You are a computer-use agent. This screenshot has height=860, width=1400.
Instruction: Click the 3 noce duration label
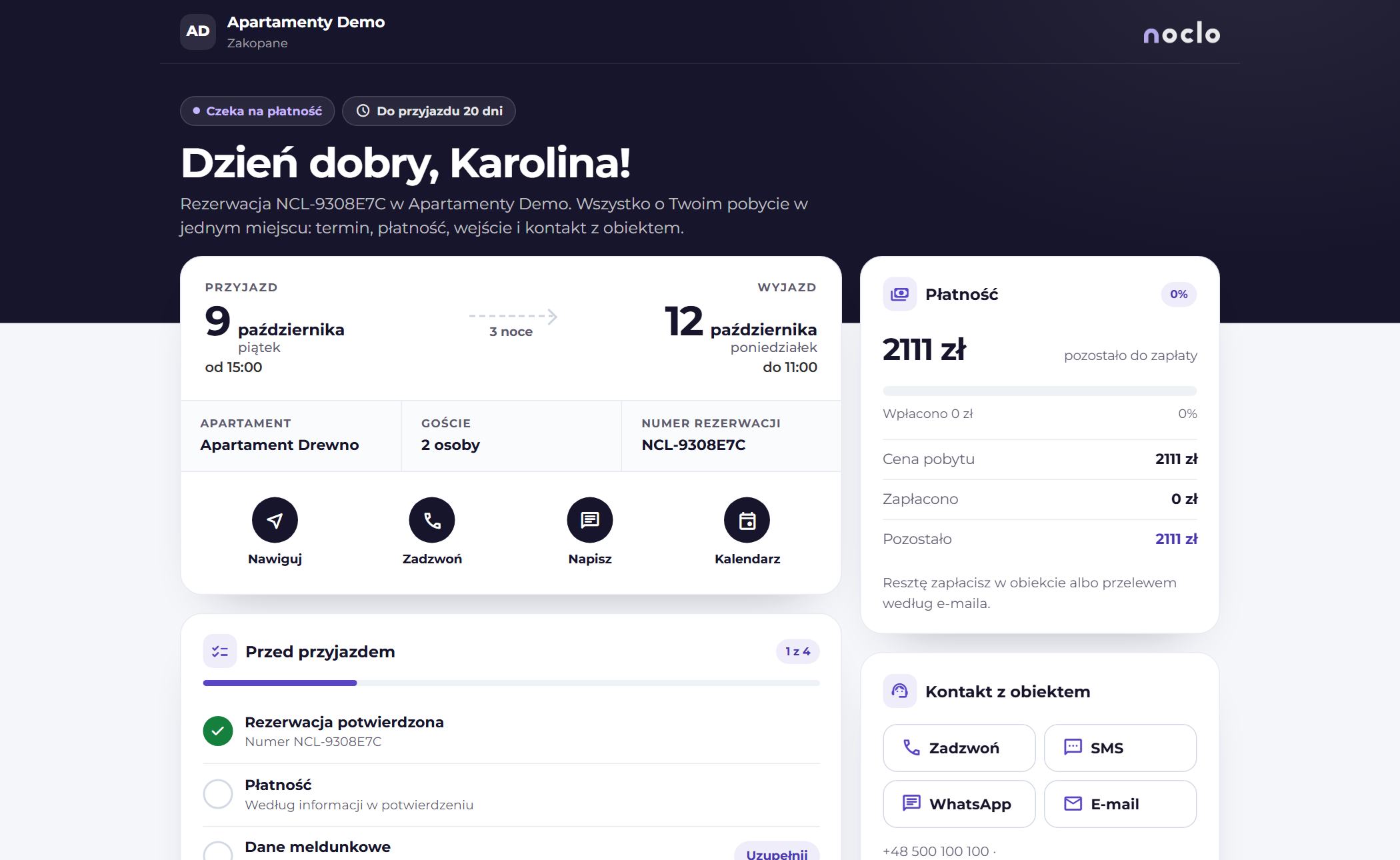(511, 331)
